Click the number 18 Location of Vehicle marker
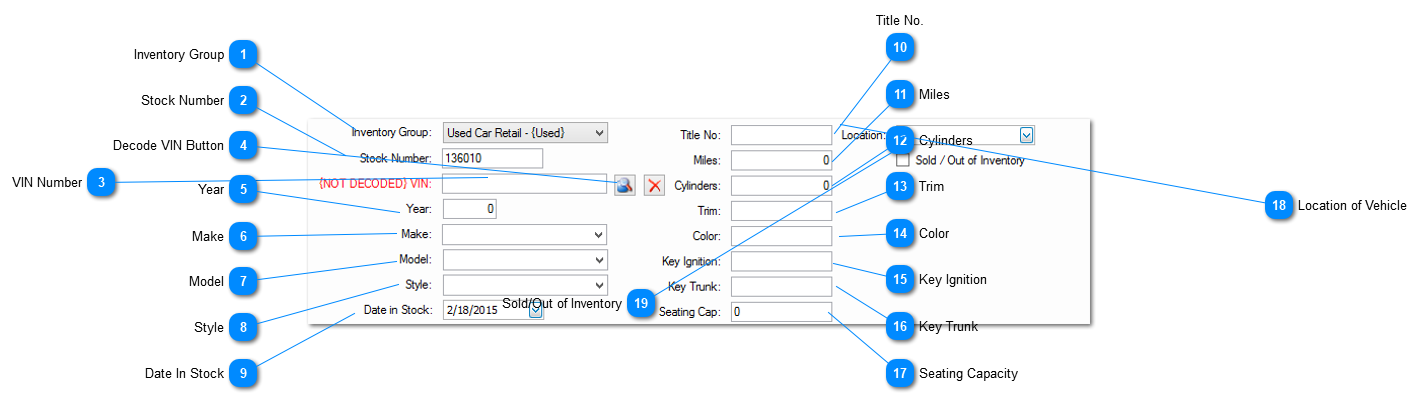The height and width of the screenshot is (398, 1423). click(x=1277, y=205)
